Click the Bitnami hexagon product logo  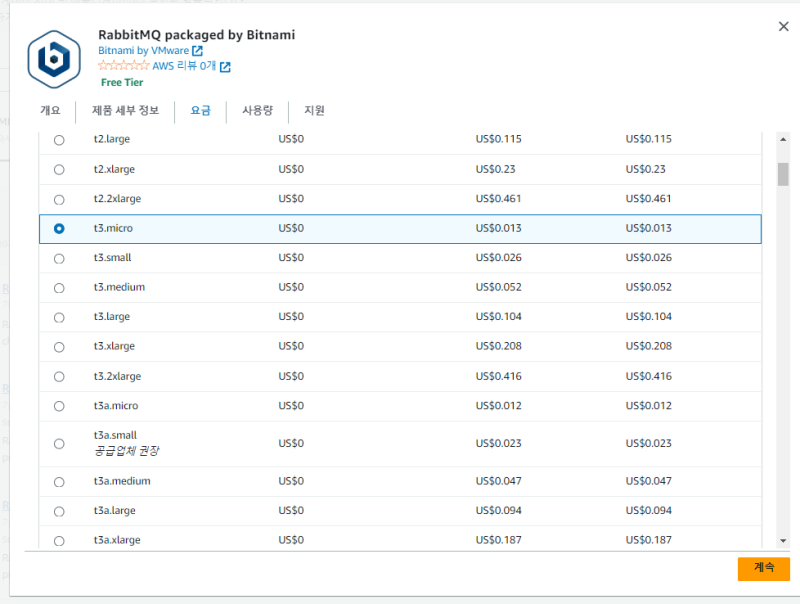point(54,59)
